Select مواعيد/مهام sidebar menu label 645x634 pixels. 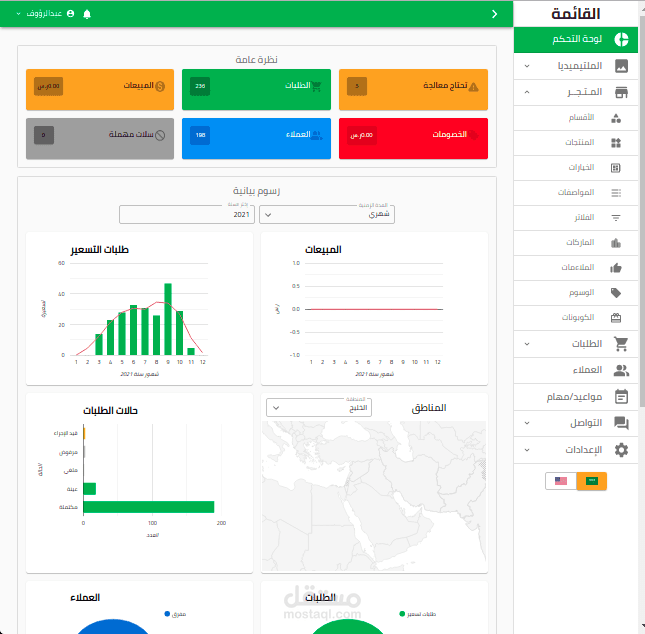click(x=574, y=397)
